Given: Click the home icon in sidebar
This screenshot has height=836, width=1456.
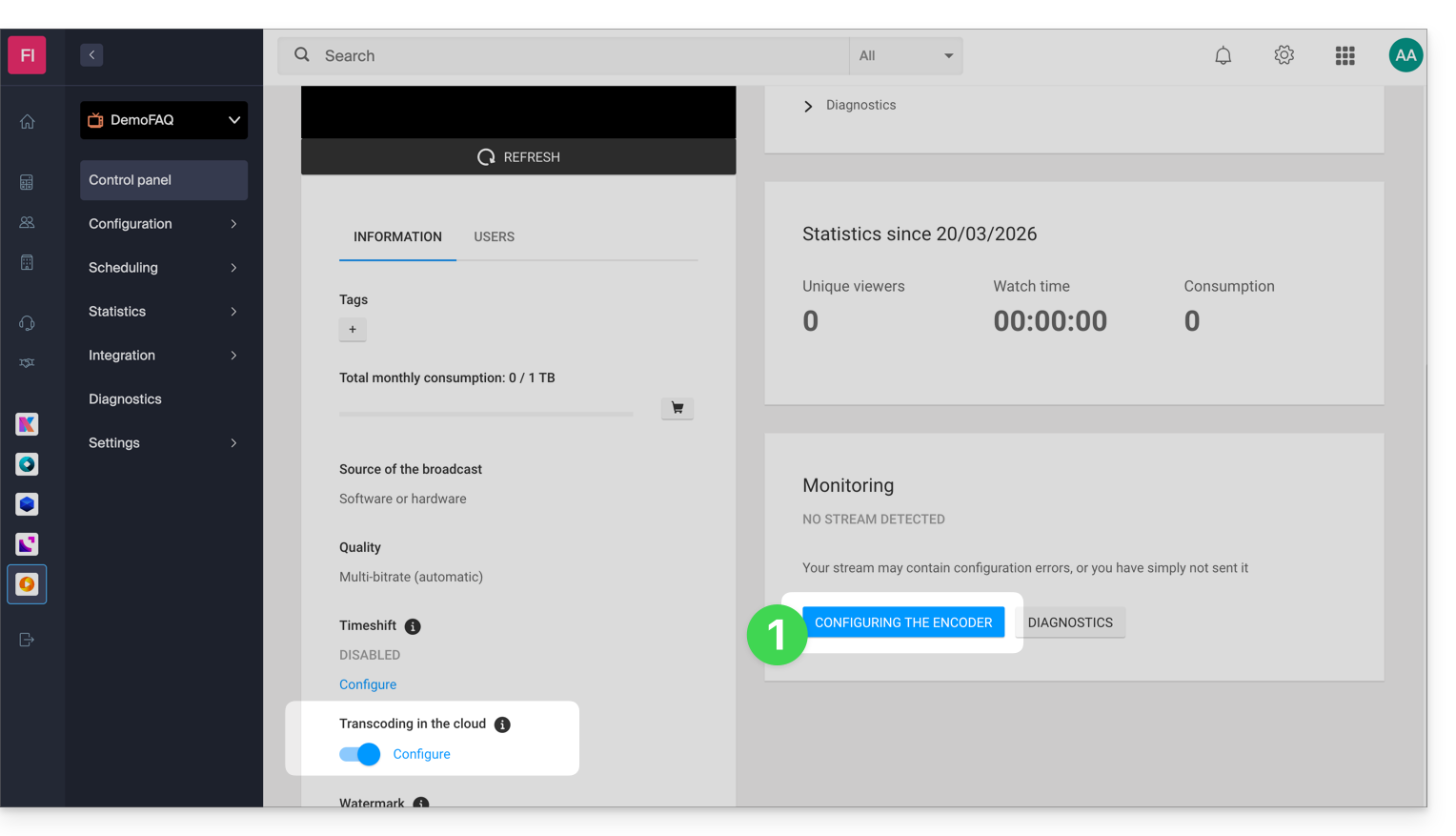Looking at the screenshot, I should coord(27,121).
